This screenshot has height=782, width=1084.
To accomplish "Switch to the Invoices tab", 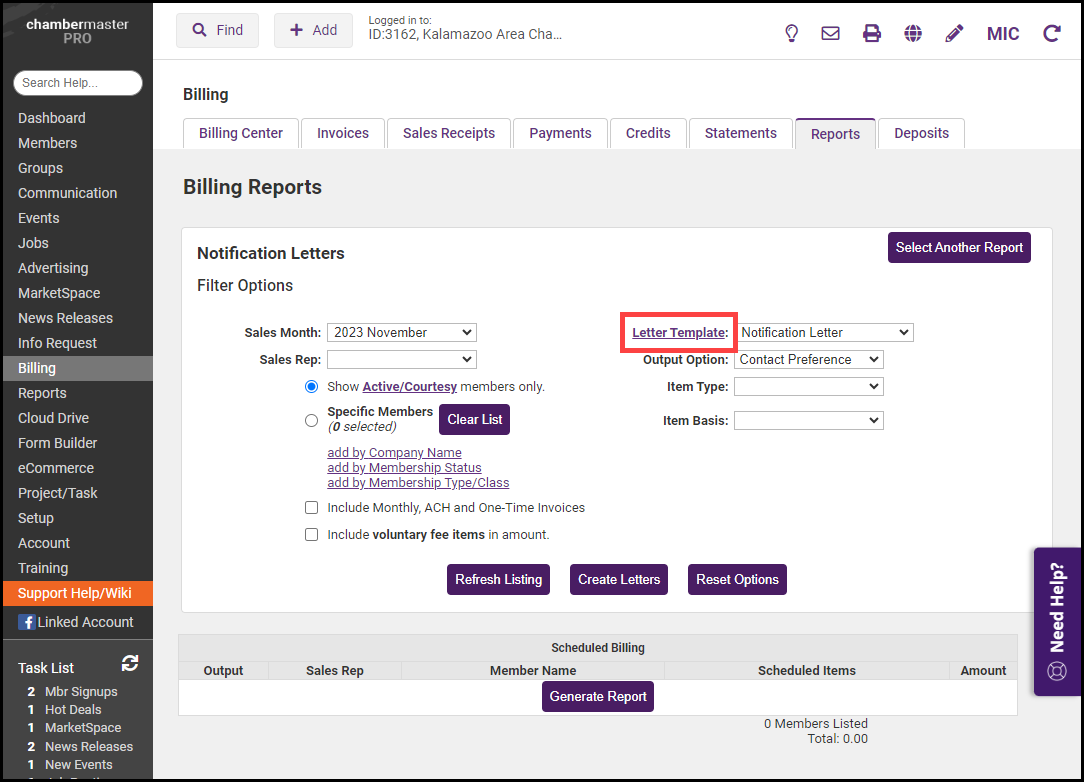I will click(x=343, y=133).
